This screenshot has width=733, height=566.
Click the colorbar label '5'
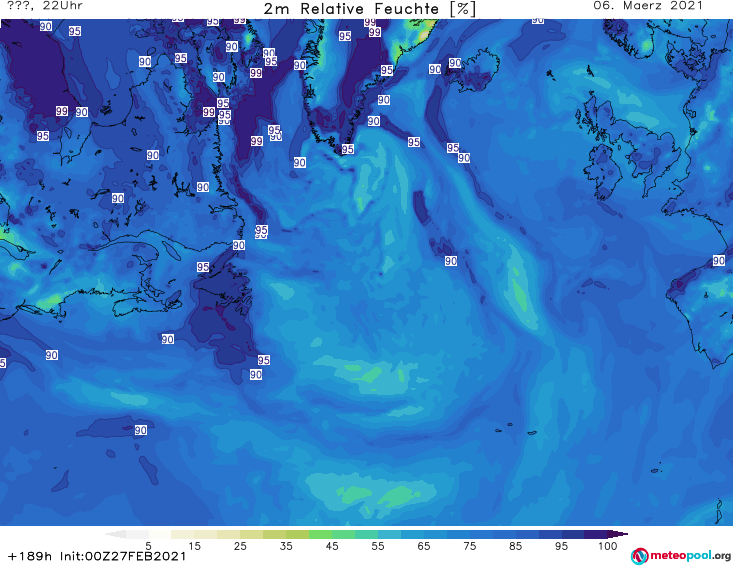point(148,546)
